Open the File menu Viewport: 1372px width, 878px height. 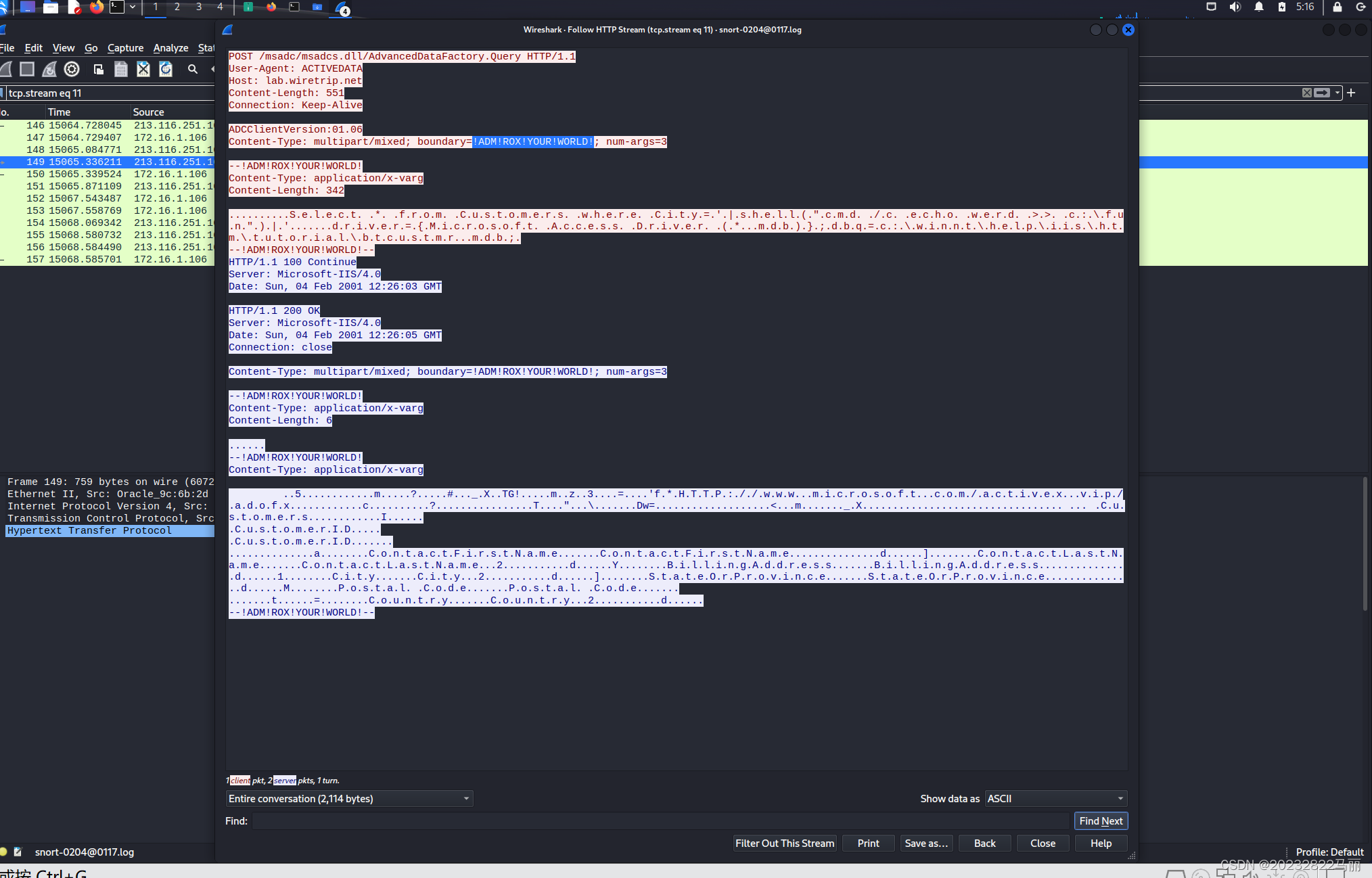tap(7, 48)
